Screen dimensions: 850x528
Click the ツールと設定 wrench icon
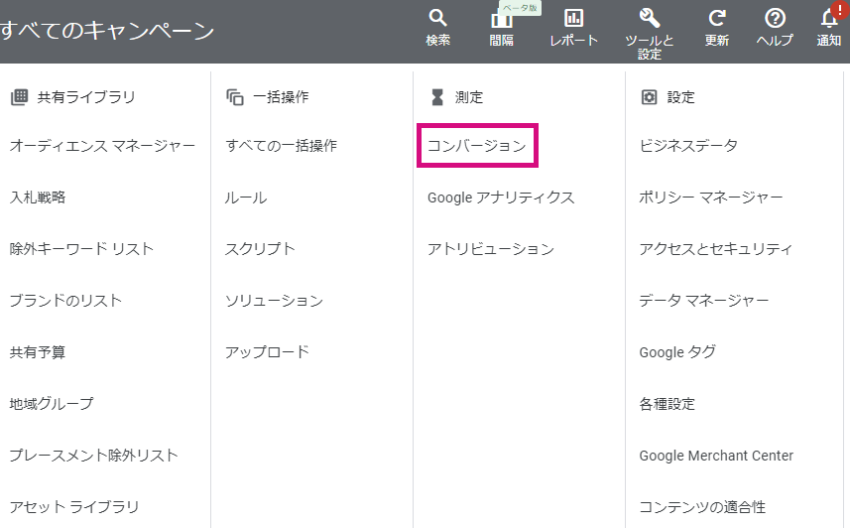tap(649, 18)
